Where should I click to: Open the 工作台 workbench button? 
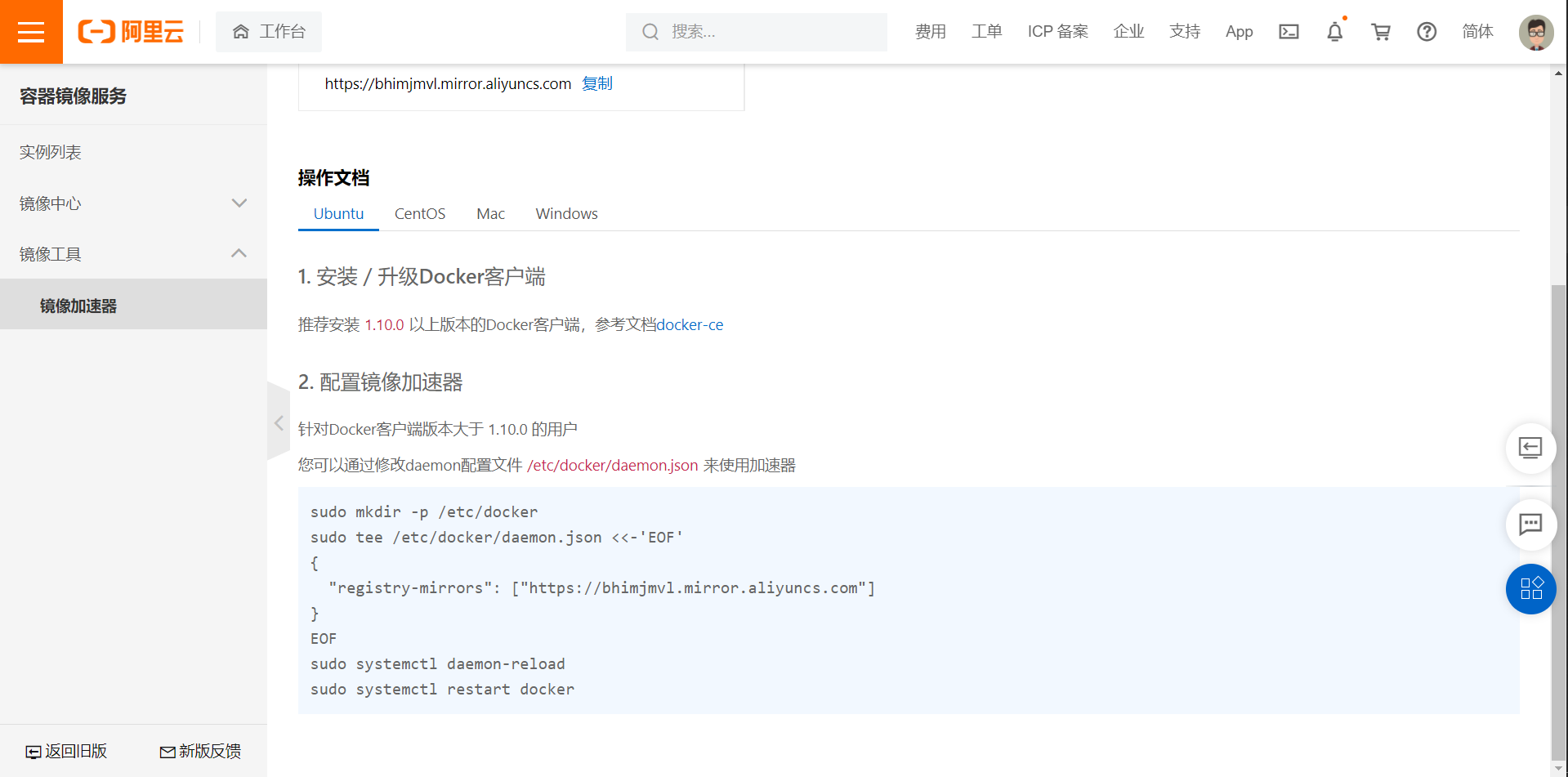pyautogui.click(x=269, y=32)
